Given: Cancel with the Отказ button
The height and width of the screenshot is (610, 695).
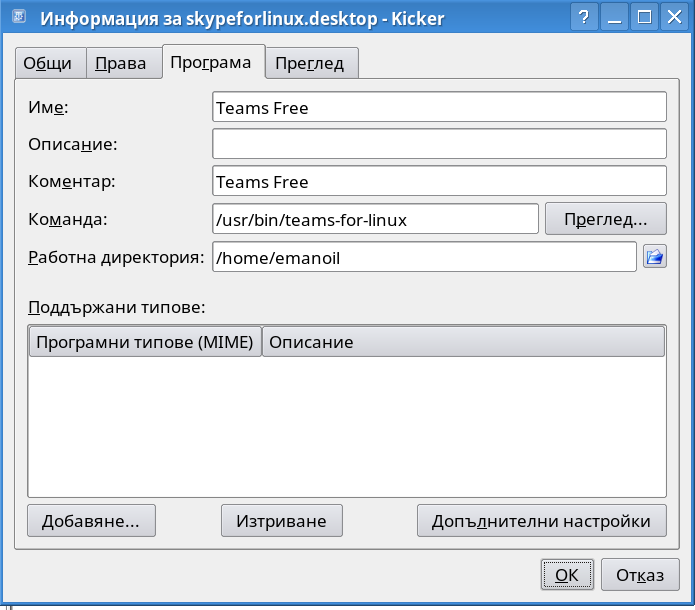Looking at the screenshot, I should (x=640, y=575).
